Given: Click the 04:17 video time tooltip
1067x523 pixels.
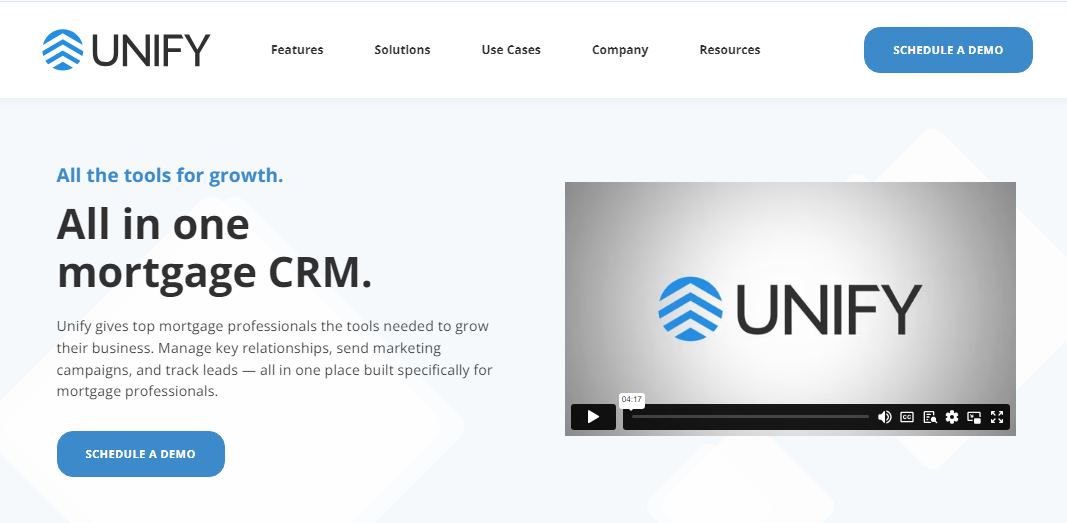Looking at the screenshot, I should 631,400.
